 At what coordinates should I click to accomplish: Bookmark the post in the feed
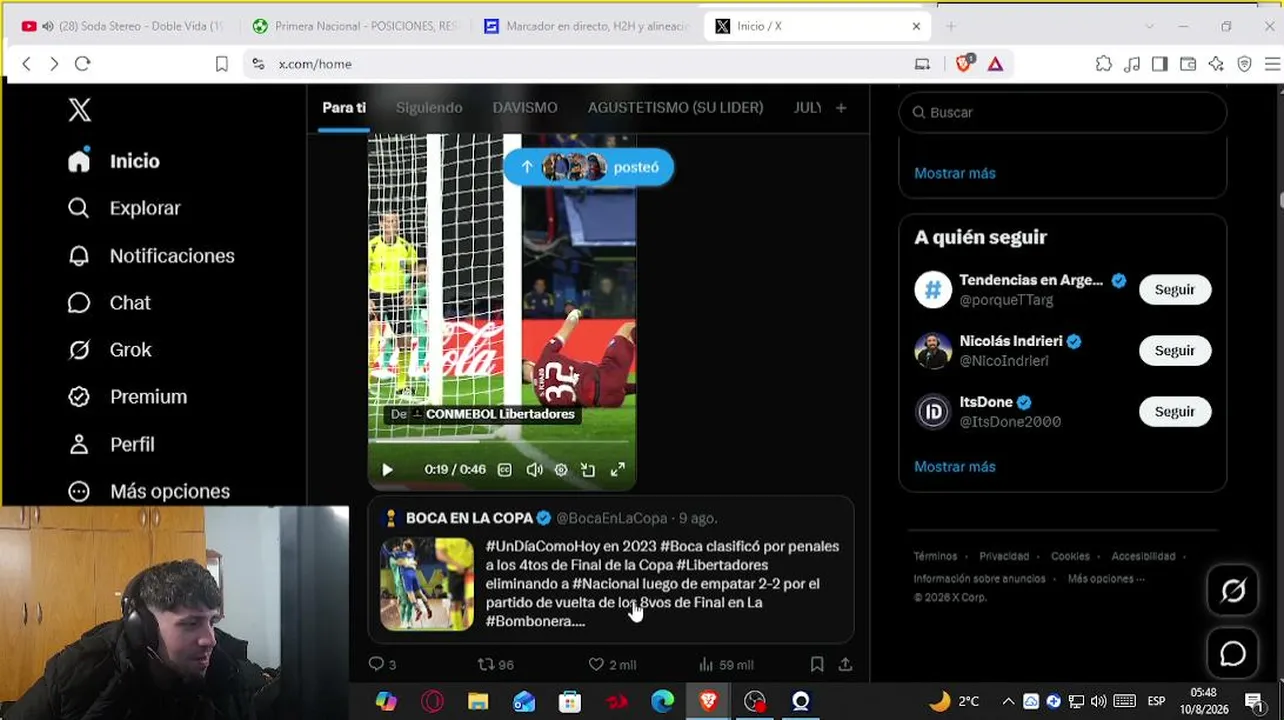(x=817, y=664)
